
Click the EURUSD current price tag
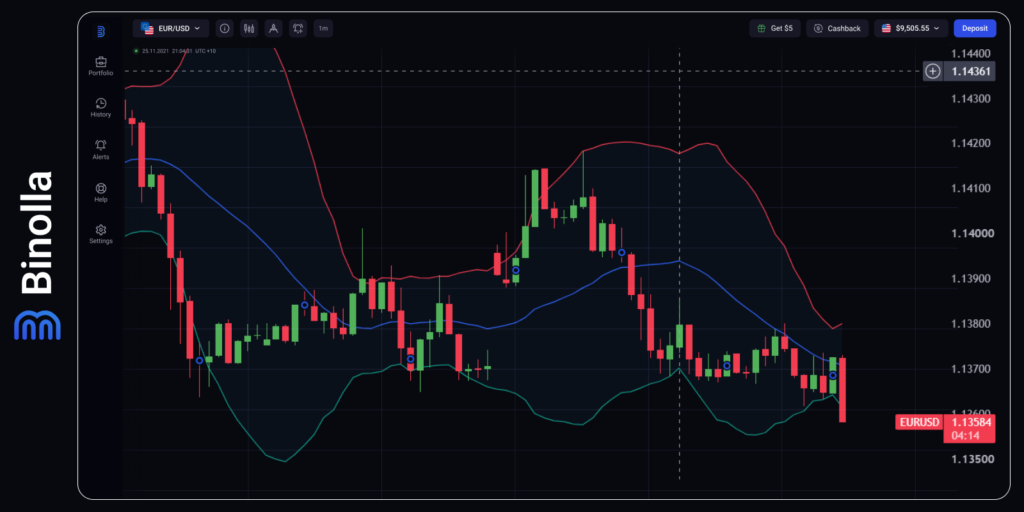pos(919,423)
